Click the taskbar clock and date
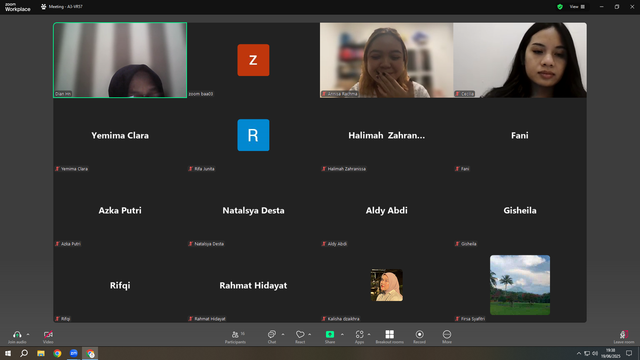The height and width of the screenshot is (360, 640). click(x=611, y=353)
